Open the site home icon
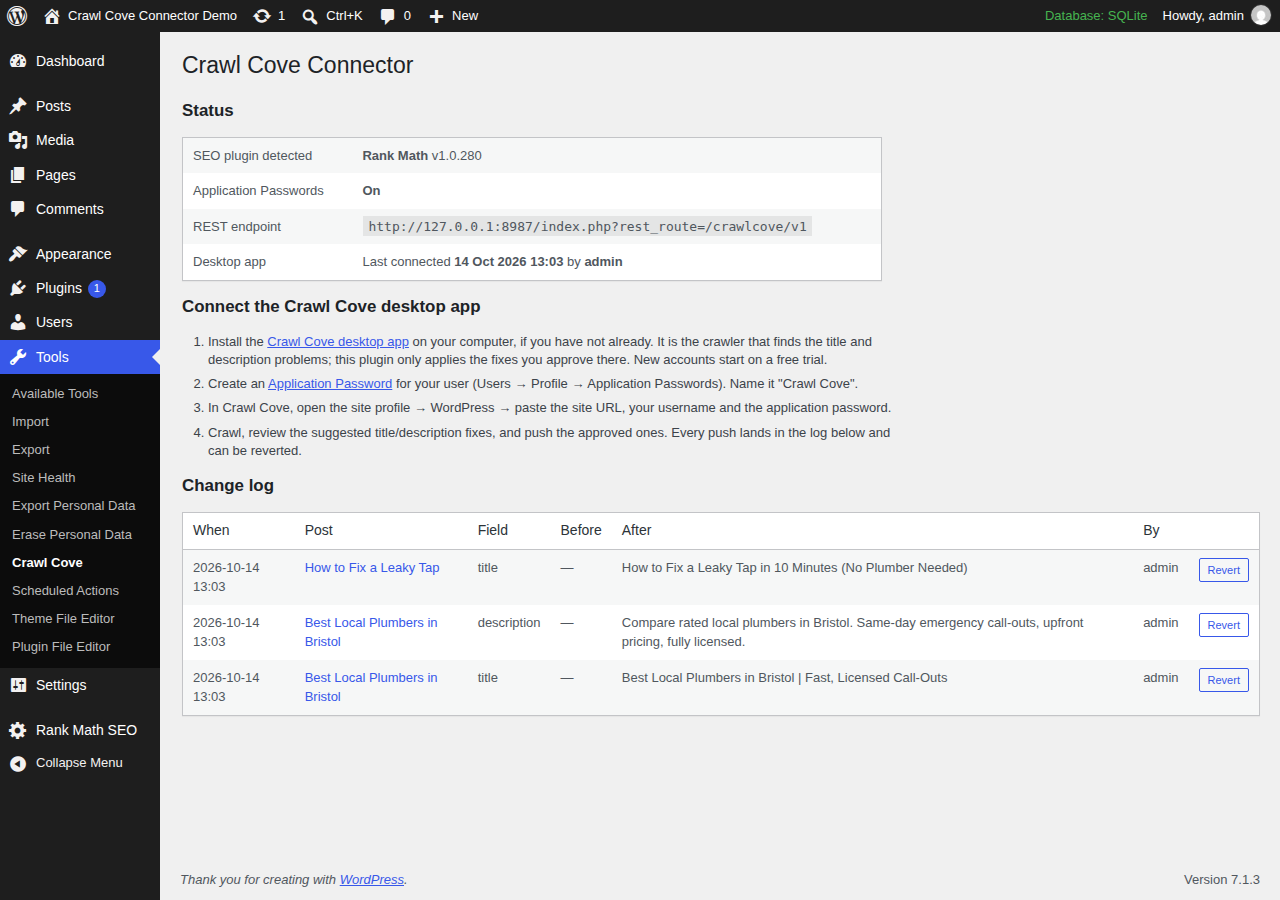This screenshot has height=900, width=1280. [x=52, y=16]
